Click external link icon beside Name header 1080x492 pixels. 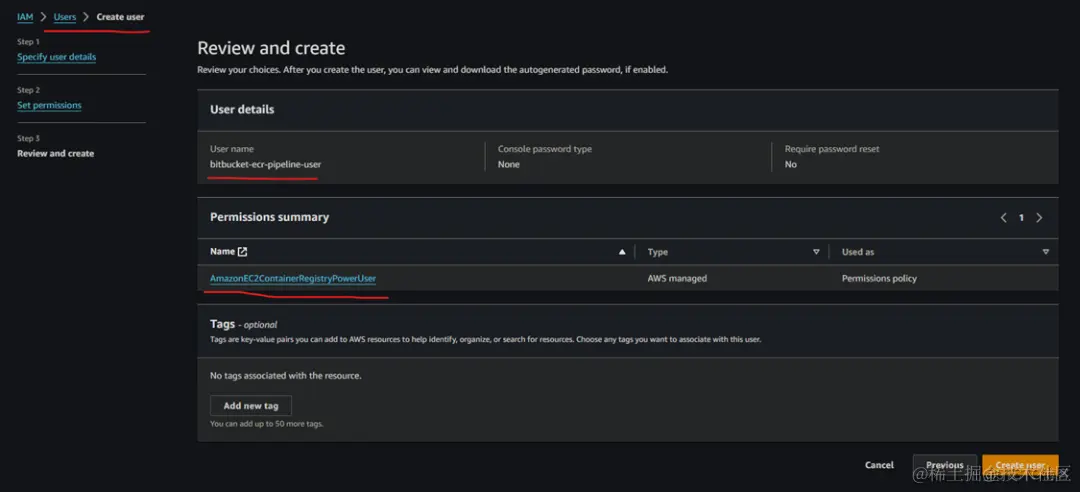pyautogui.click(x=242, y=252)
